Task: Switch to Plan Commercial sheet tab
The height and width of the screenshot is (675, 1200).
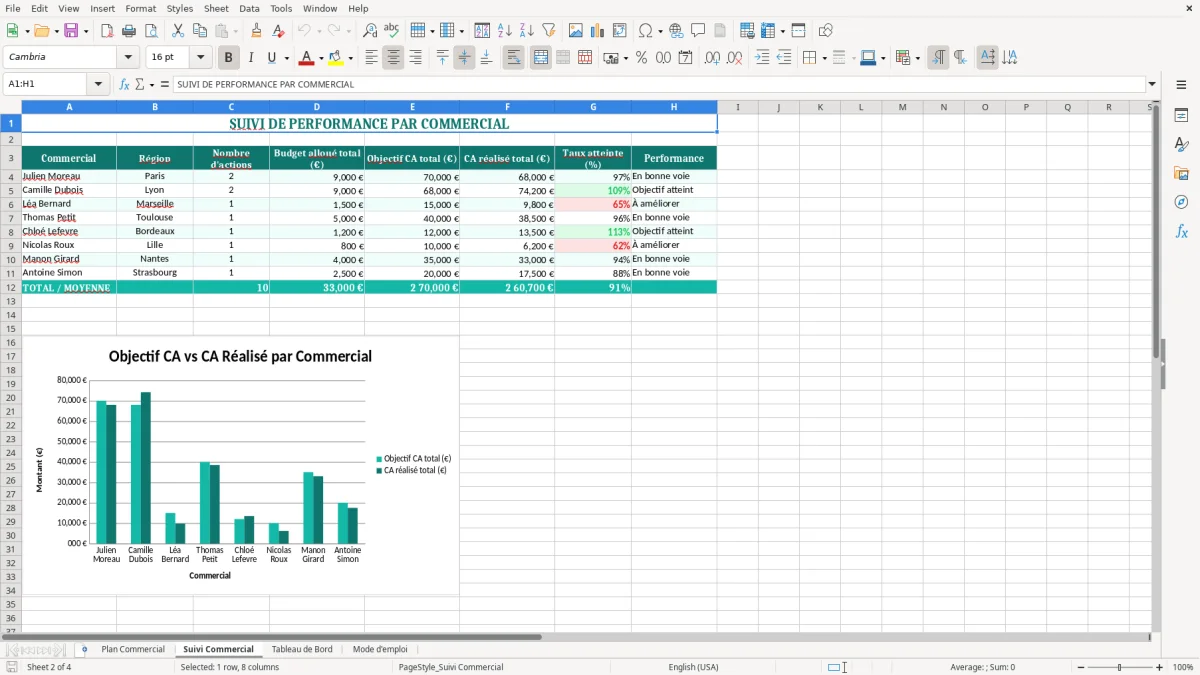Action: tap(133, 649)
